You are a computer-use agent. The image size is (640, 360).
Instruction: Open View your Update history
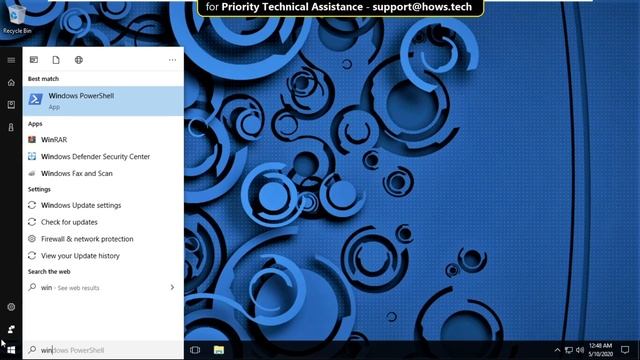[x=103, y=256]
